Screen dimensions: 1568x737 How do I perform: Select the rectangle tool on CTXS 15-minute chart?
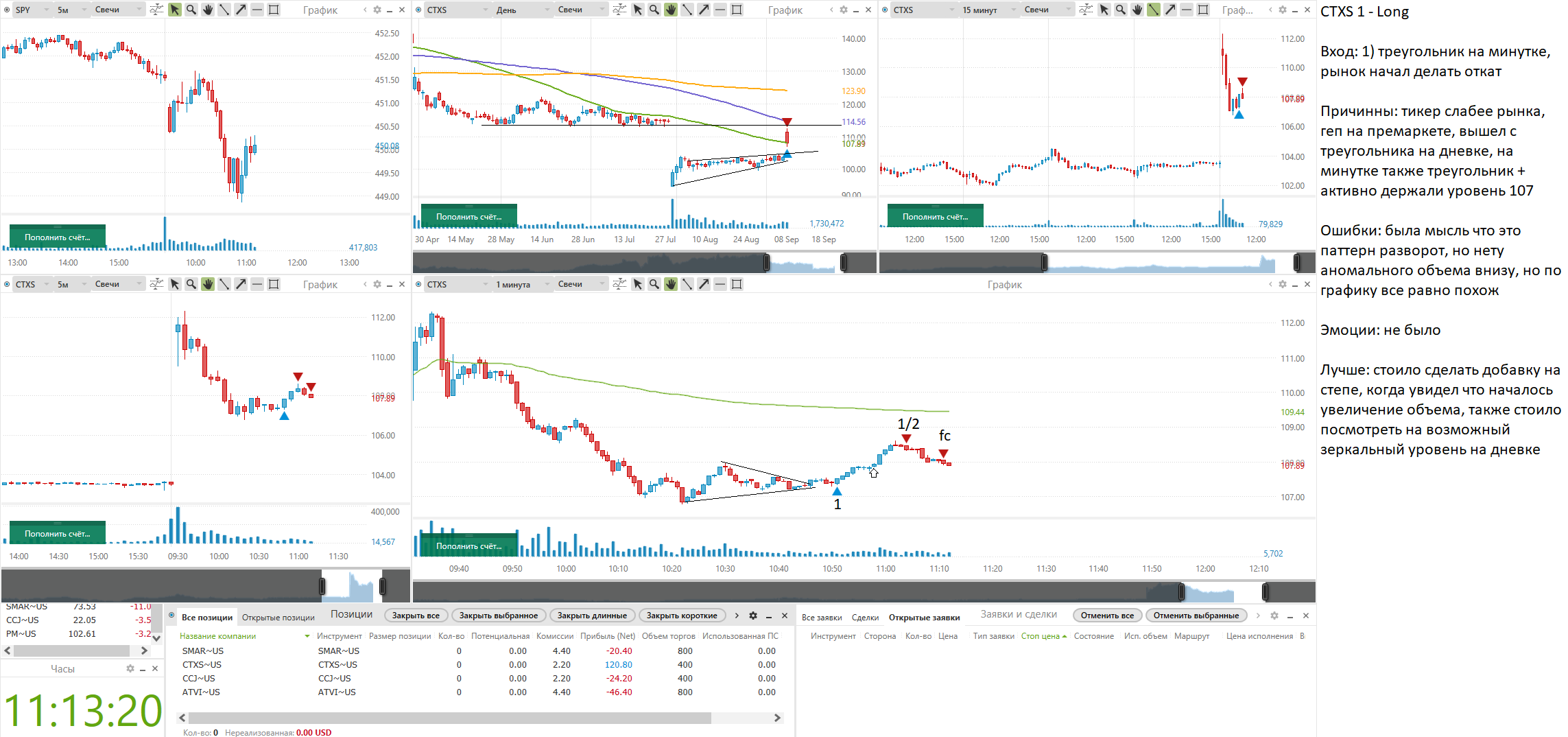[1203, 10]
